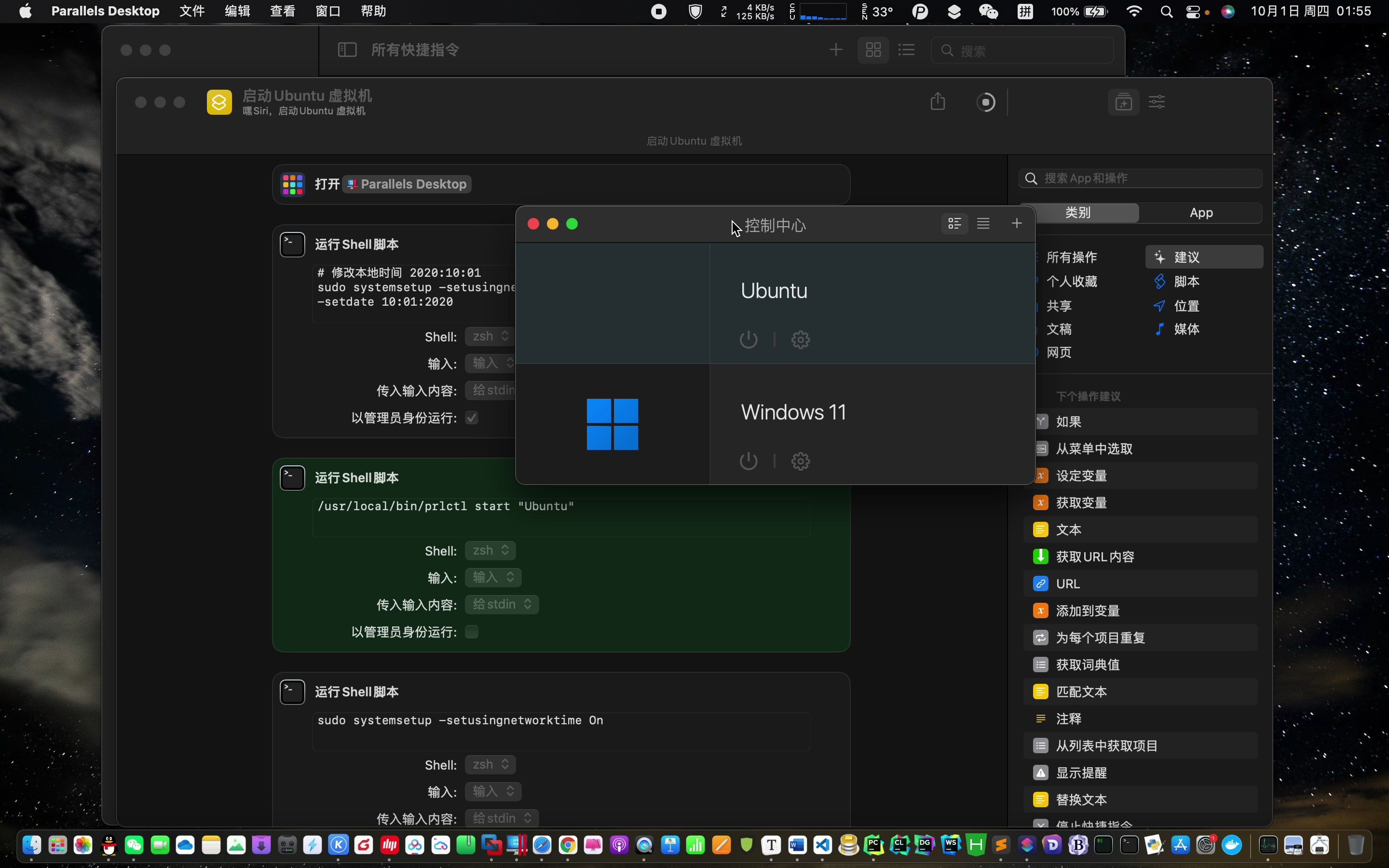Open Ubuntu configuration gear icon
Screen dimensions: 1389x868
pos(800,339)
